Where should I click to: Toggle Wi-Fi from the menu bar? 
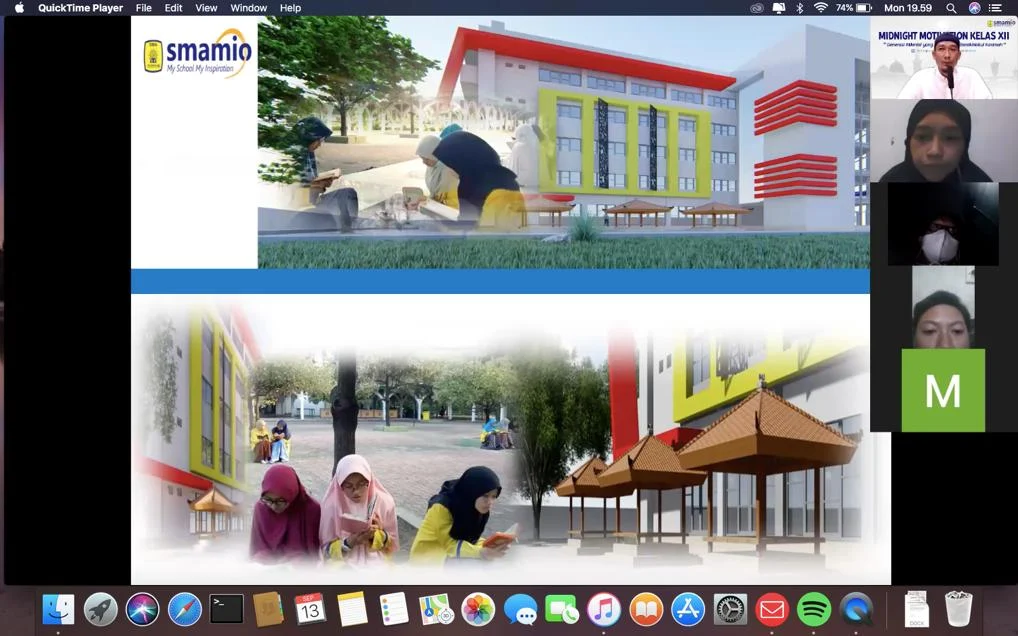pos(821,8)
